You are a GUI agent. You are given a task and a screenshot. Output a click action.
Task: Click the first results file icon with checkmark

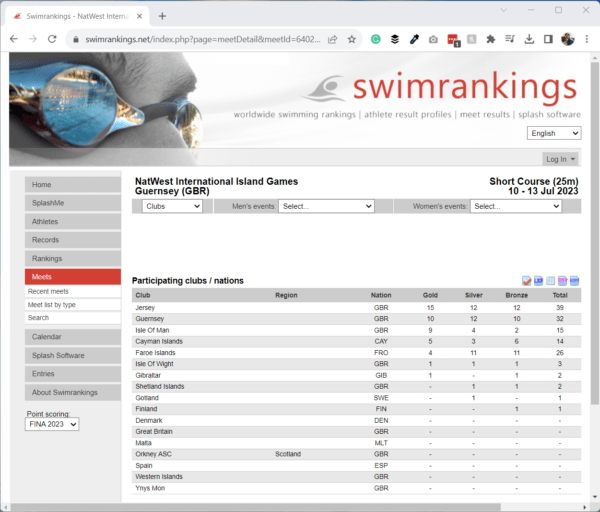(x=526, y=280)
